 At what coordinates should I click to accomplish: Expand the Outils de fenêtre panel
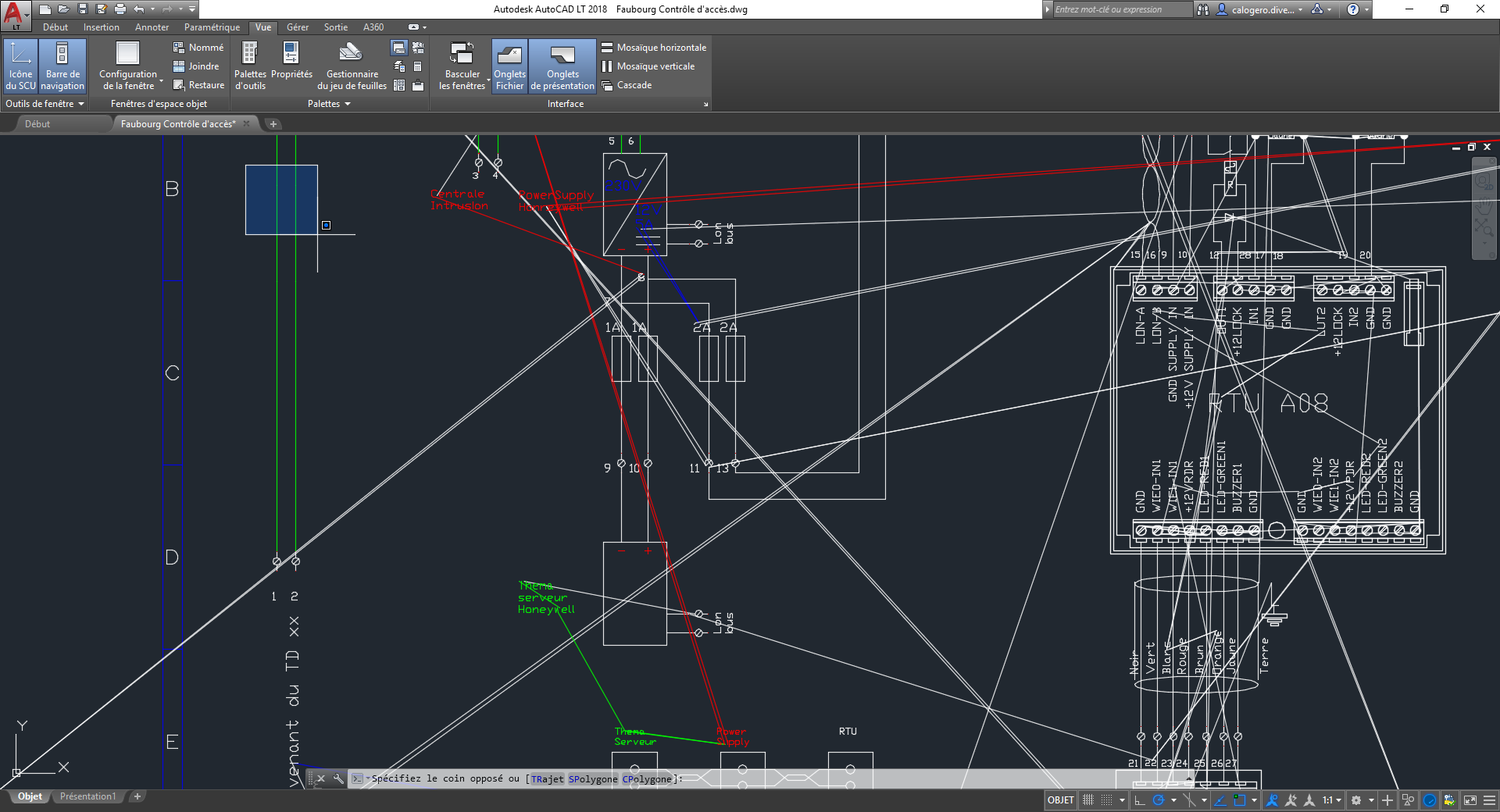pyautogui.click(x=45, y=104)
